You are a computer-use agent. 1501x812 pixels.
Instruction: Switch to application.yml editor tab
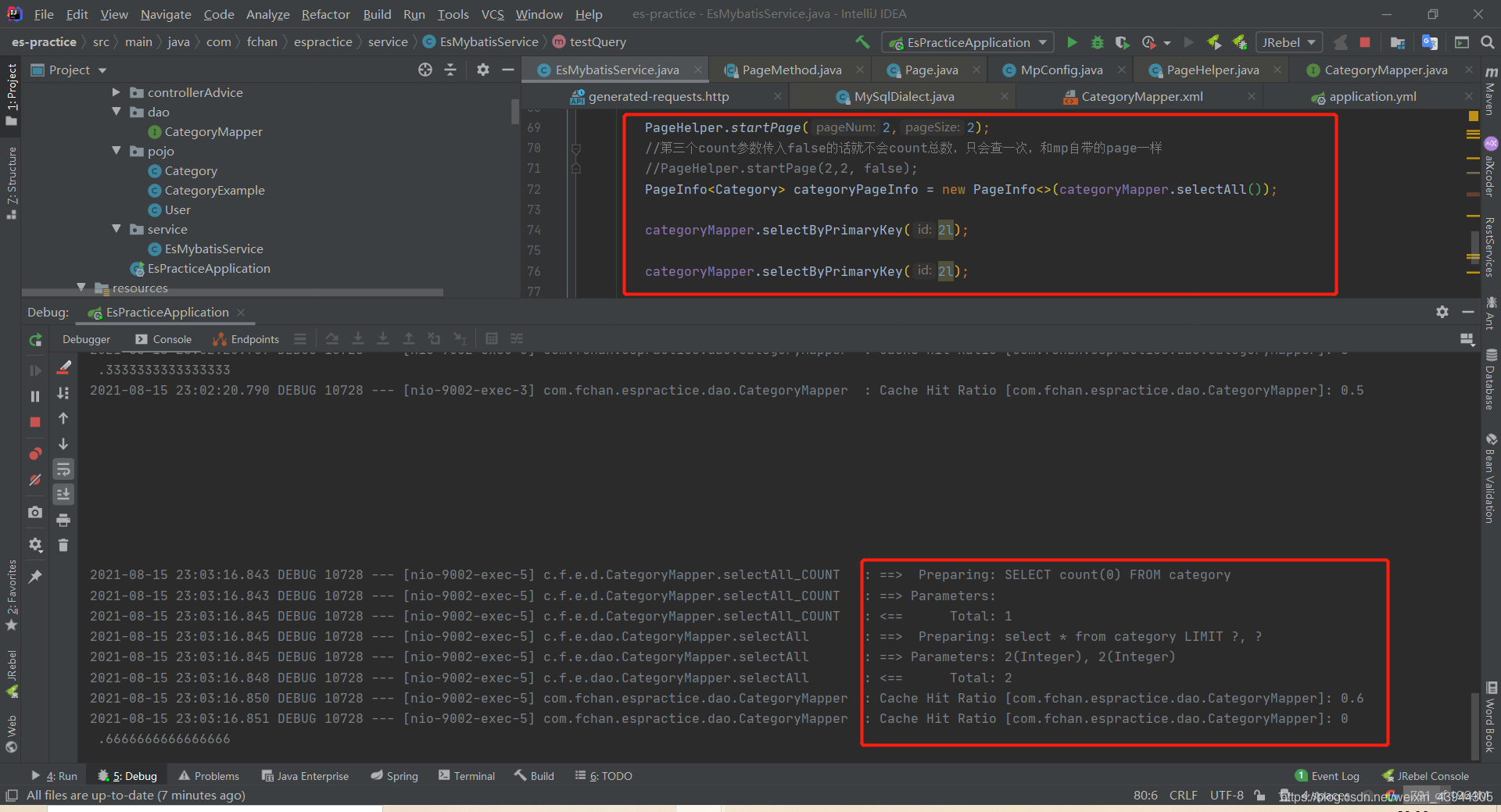1373,96
